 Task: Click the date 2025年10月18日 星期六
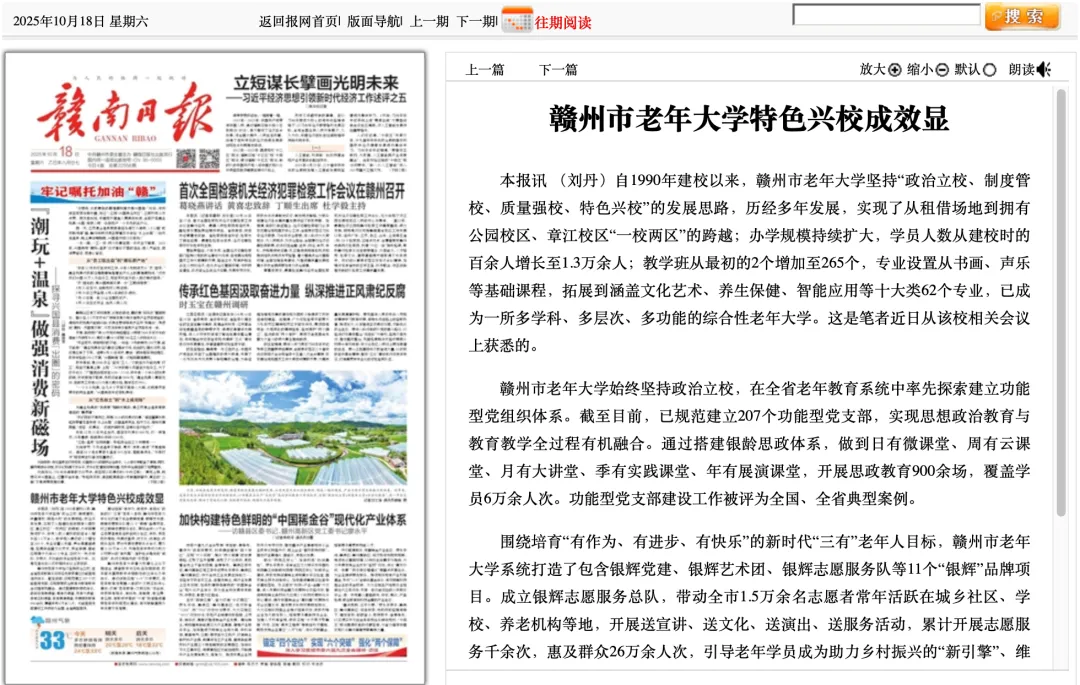click(81, 21)
